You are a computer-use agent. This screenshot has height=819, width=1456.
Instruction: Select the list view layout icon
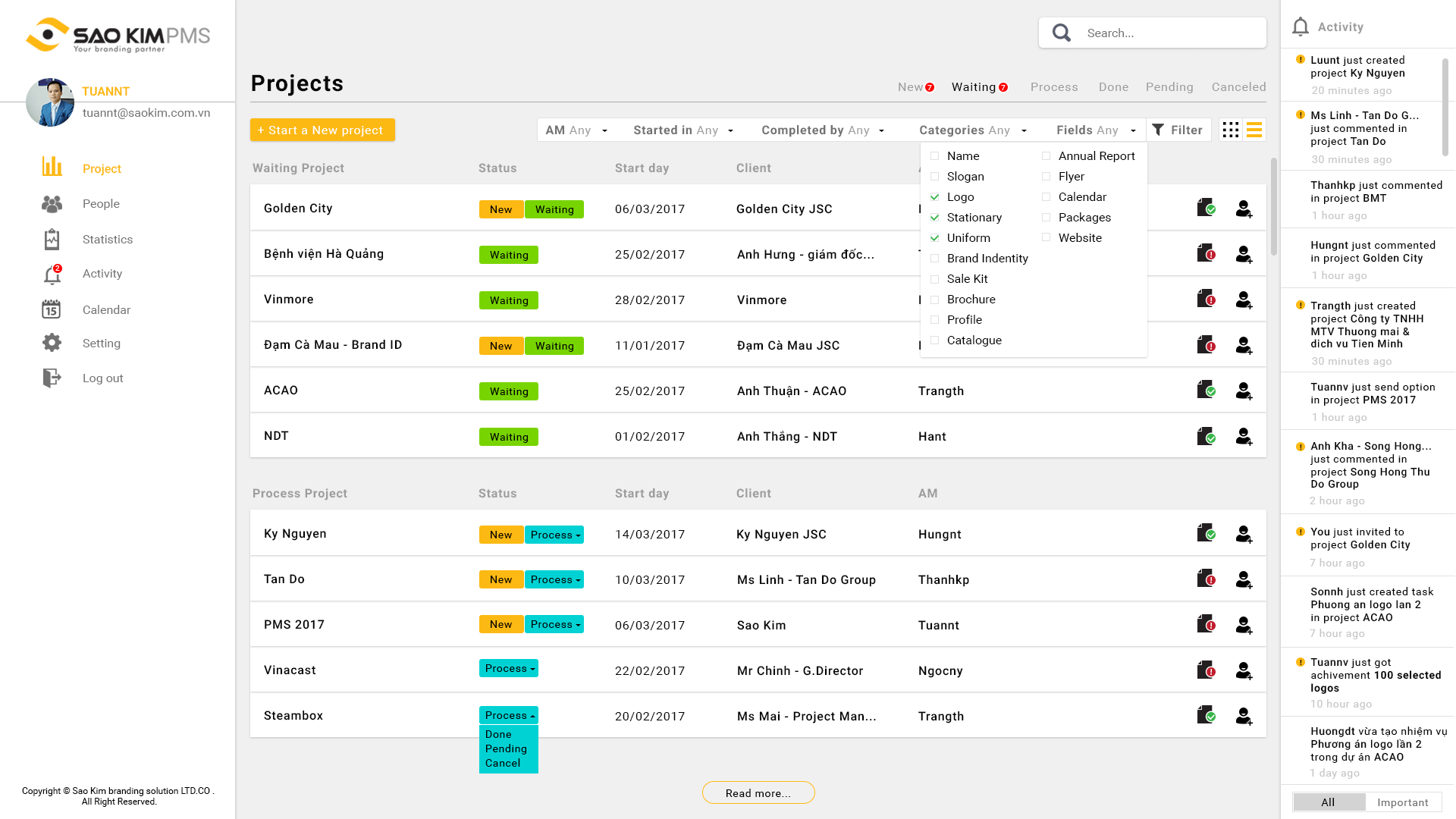pos(1254,130)
